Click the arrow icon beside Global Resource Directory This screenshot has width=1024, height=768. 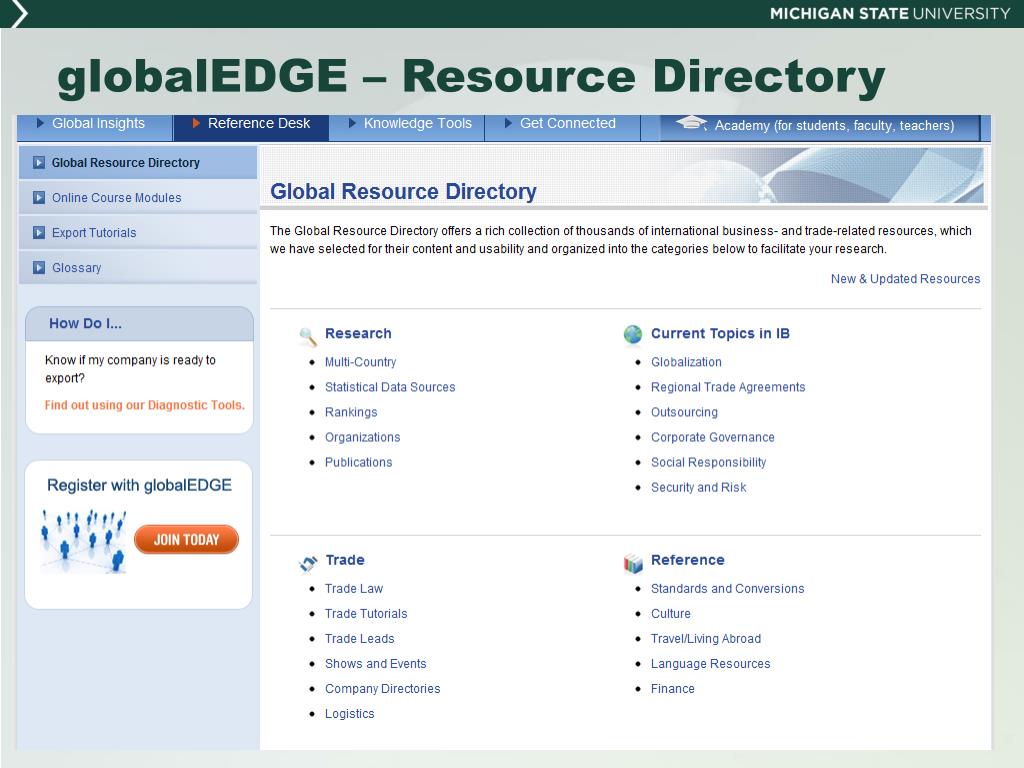point(39,163)
